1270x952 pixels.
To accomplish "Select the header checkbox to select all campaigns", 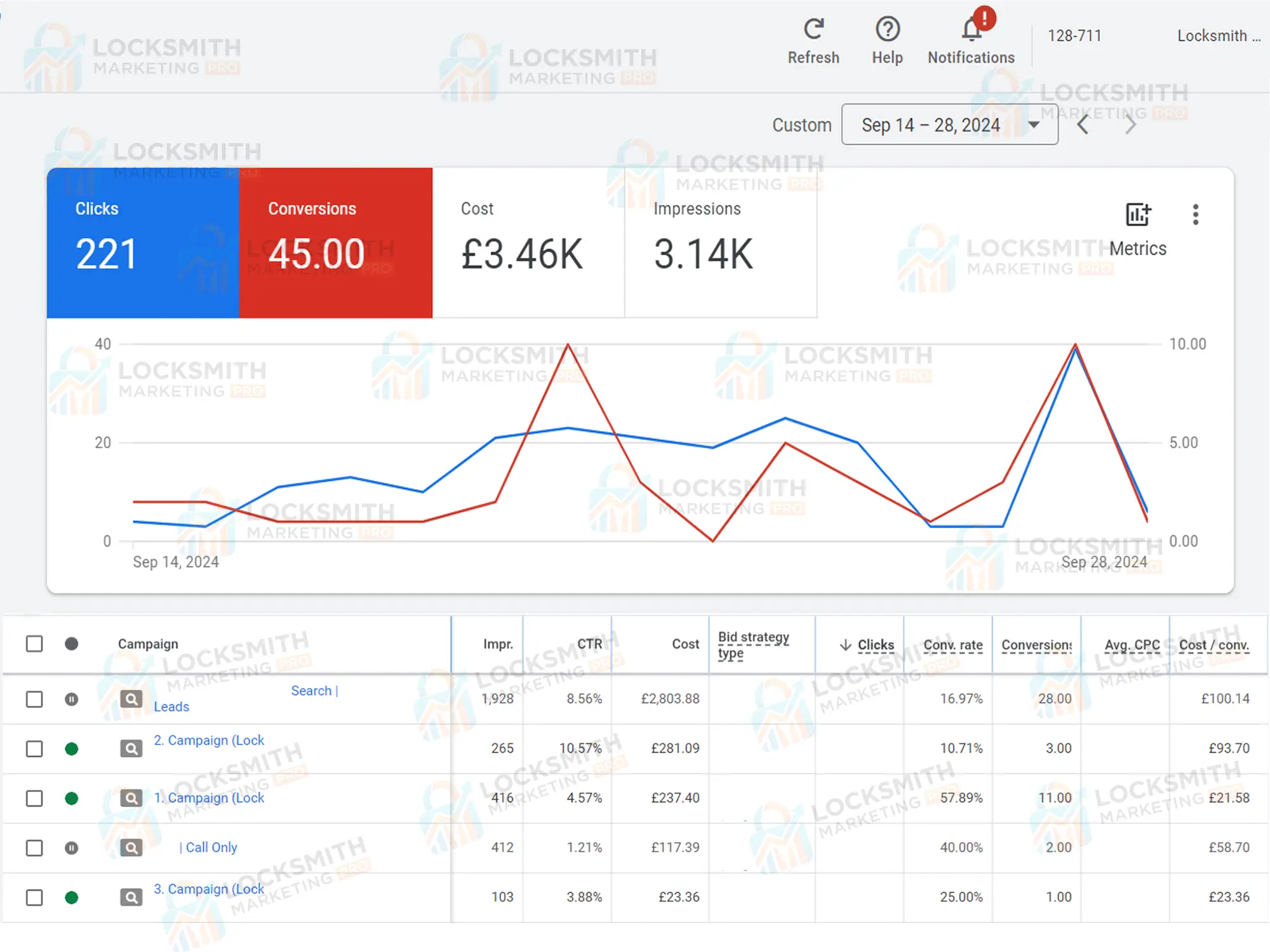I will [x=34, y=644].
